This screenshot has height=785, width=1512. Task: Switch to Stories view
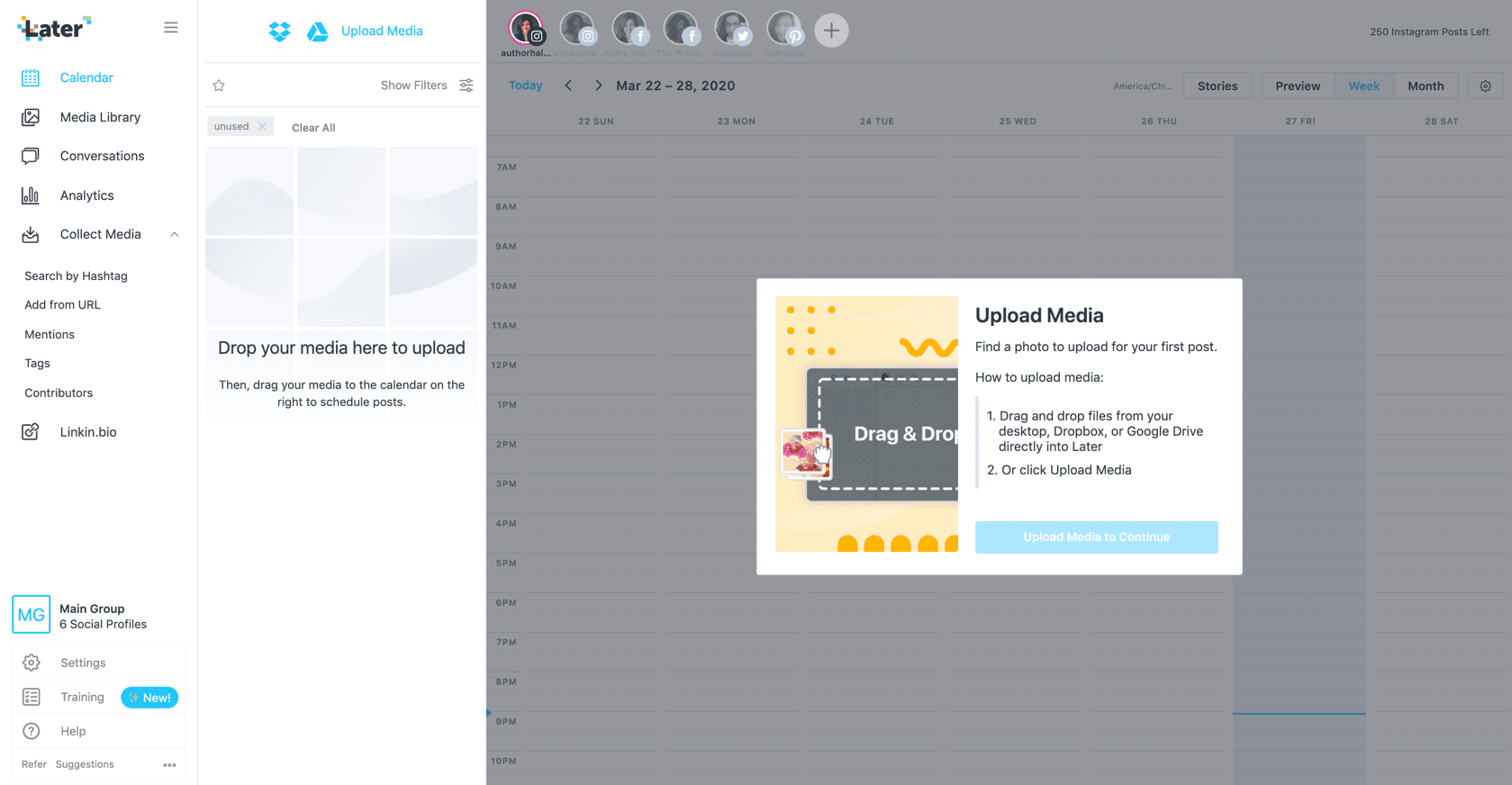point(1218,86)
